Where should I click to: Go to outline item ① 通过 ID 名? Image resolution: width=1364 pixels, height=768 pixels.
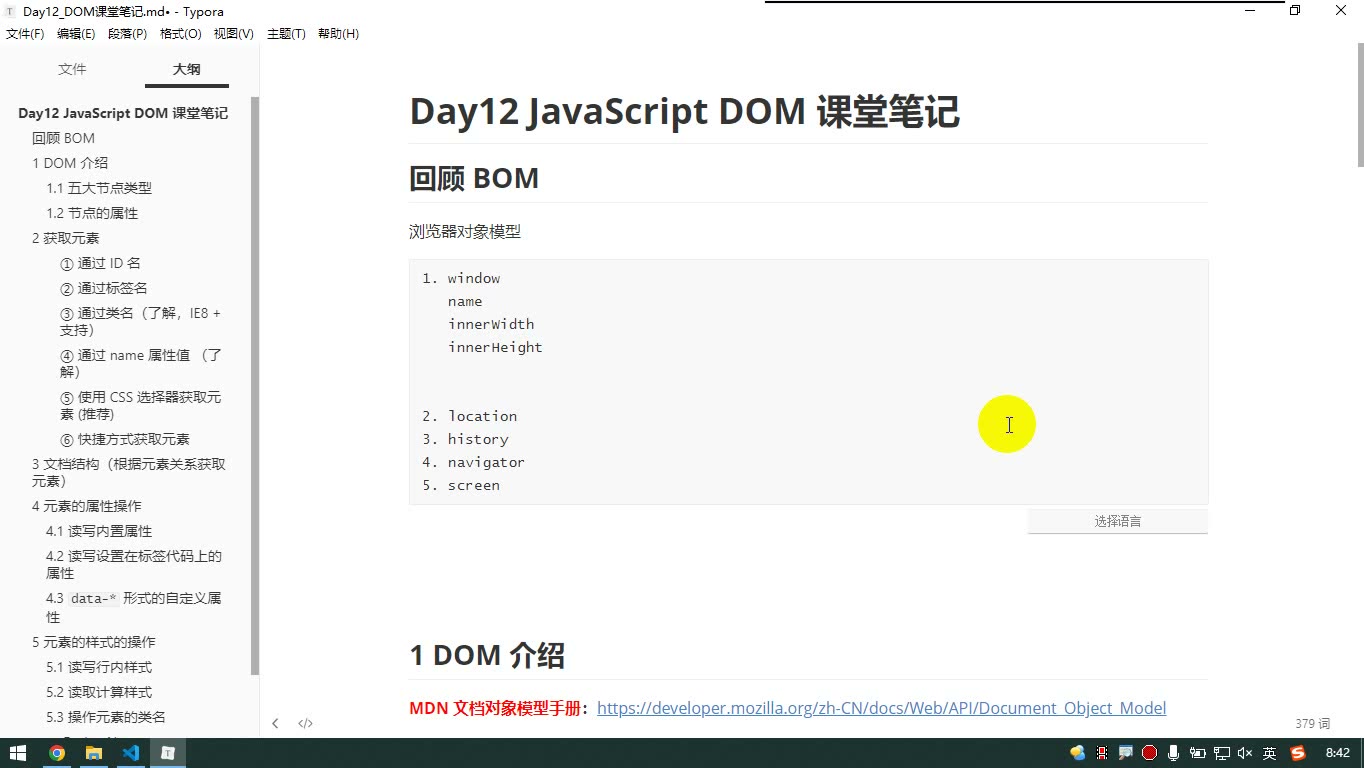pyautogui.click(x=100, y=263)
